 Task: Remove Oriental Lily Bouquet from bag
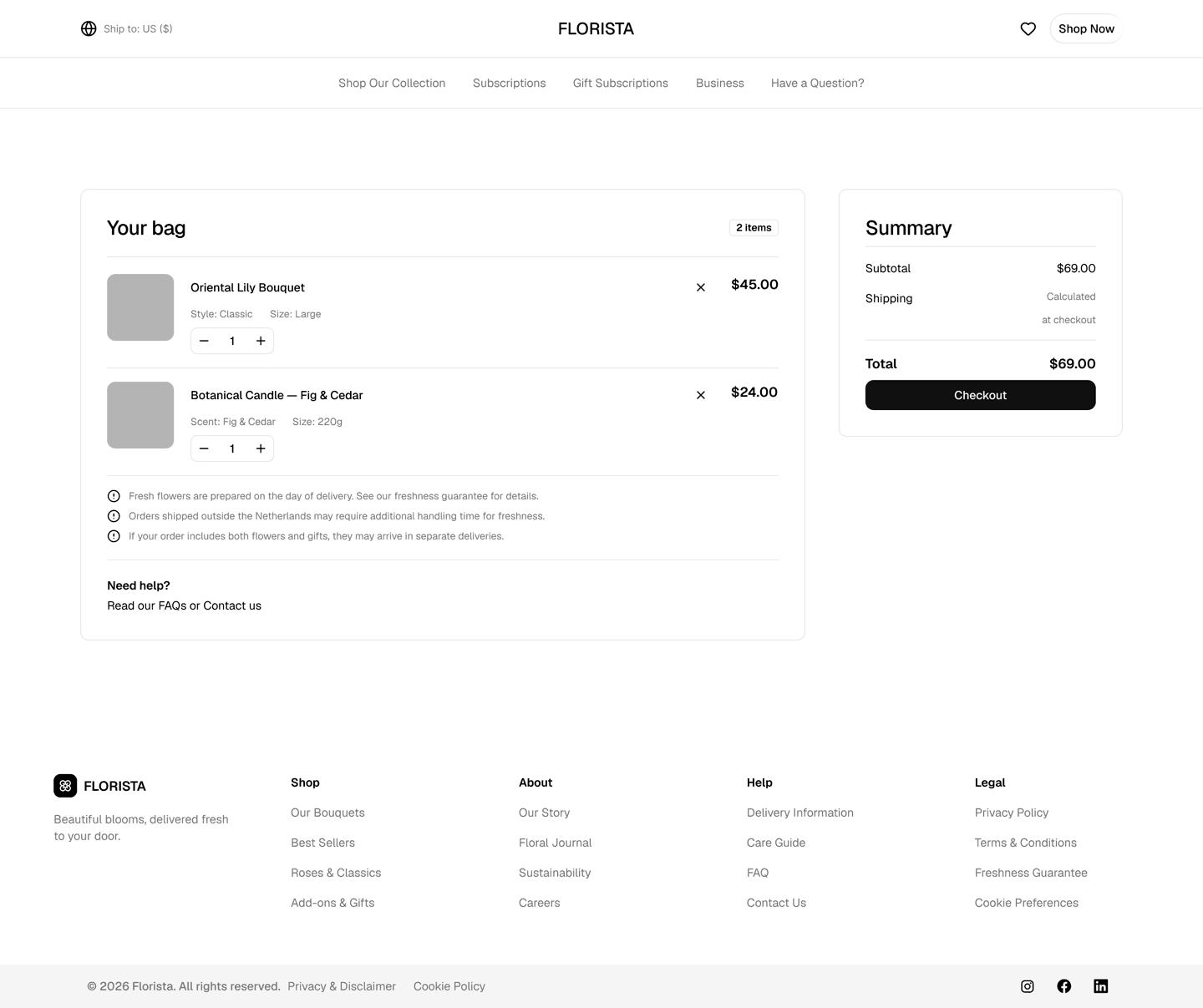pyautogui.click(x=701, y=287)
